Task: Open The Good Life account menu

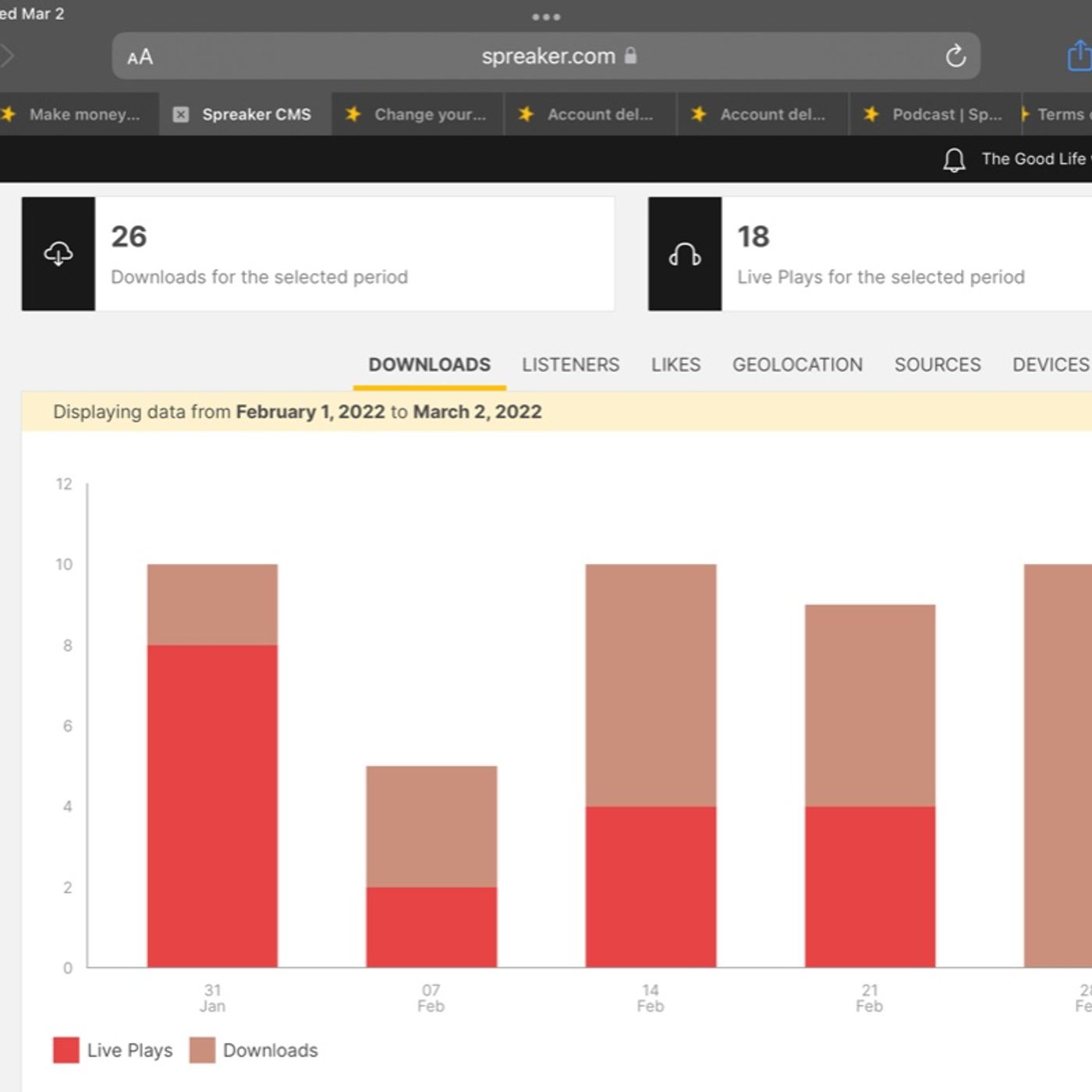Action: (1033, 159)
